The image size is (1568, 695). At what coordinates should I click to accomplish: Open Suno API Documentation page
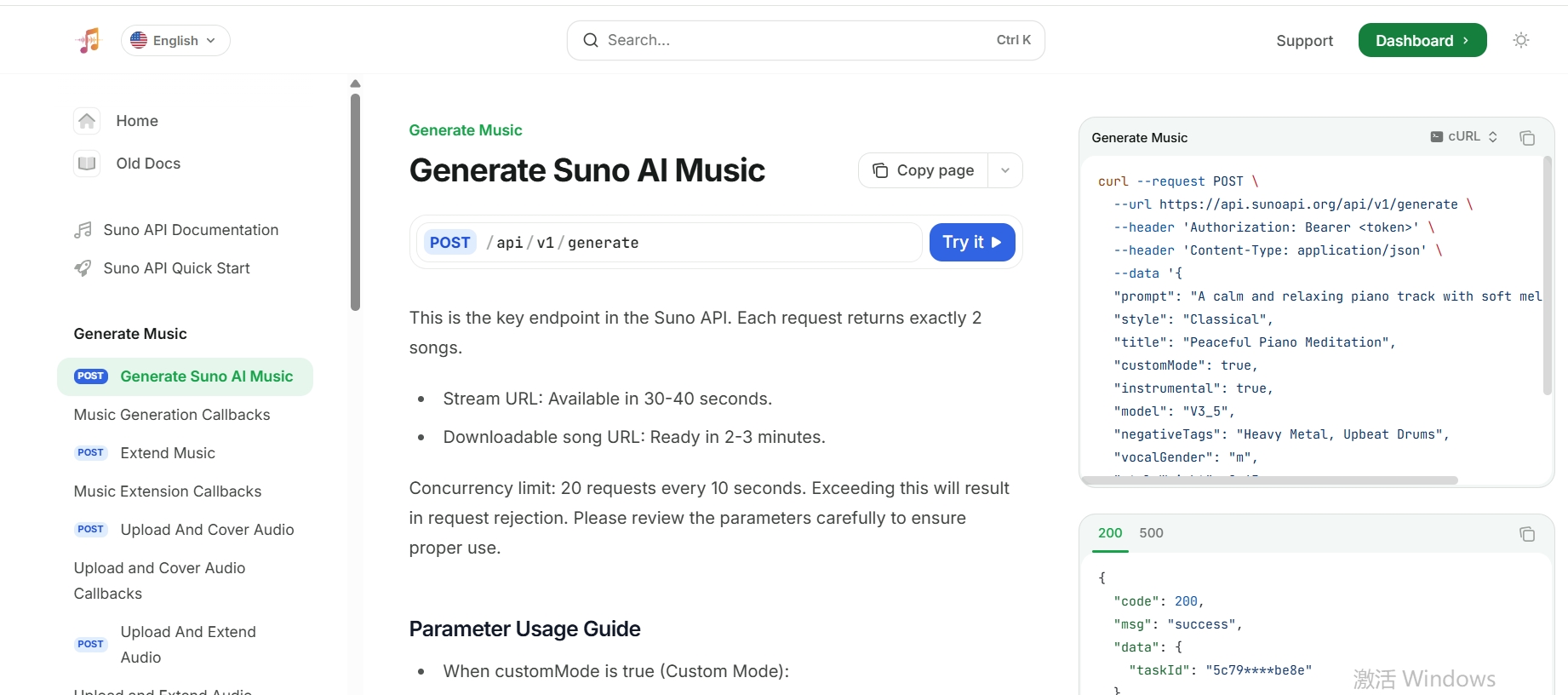tap(191, 230)
